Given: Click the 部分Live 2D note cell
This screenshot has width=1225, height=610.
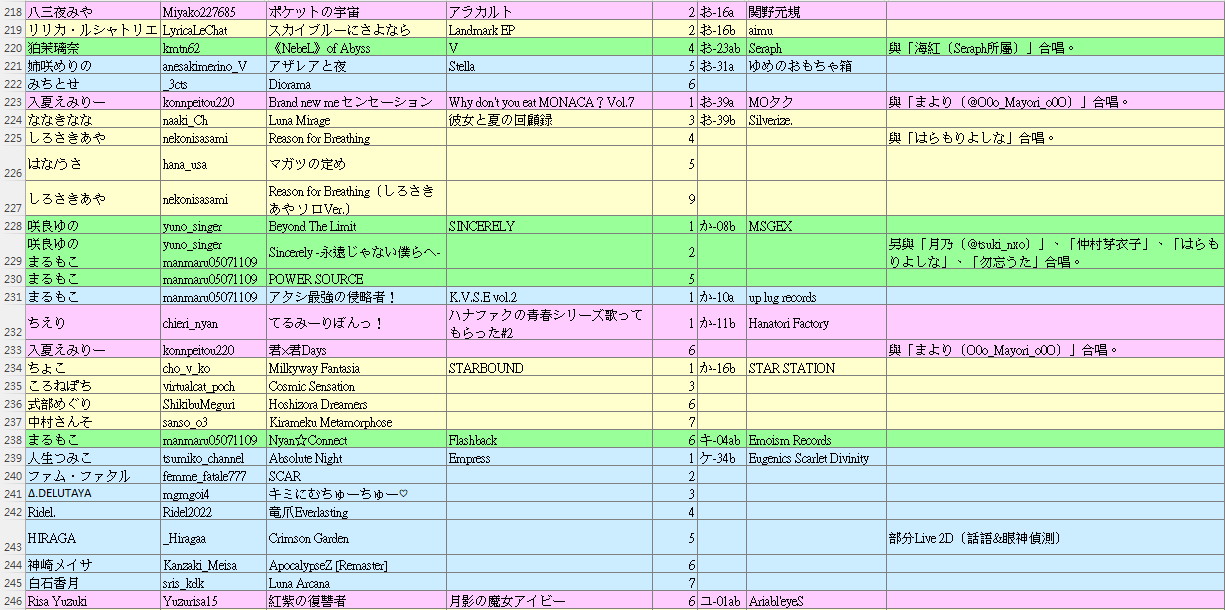Looking at the screenshot, I should point(1055,538).
